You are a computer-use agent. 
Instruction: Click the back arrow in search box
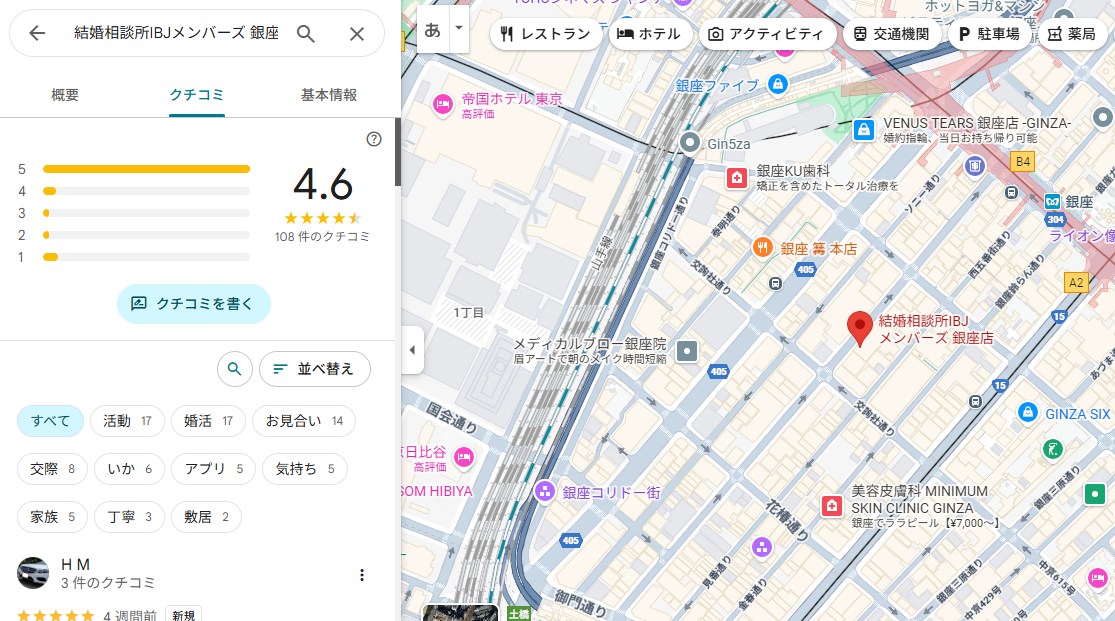pyautogui.click(x=37, y=33)
